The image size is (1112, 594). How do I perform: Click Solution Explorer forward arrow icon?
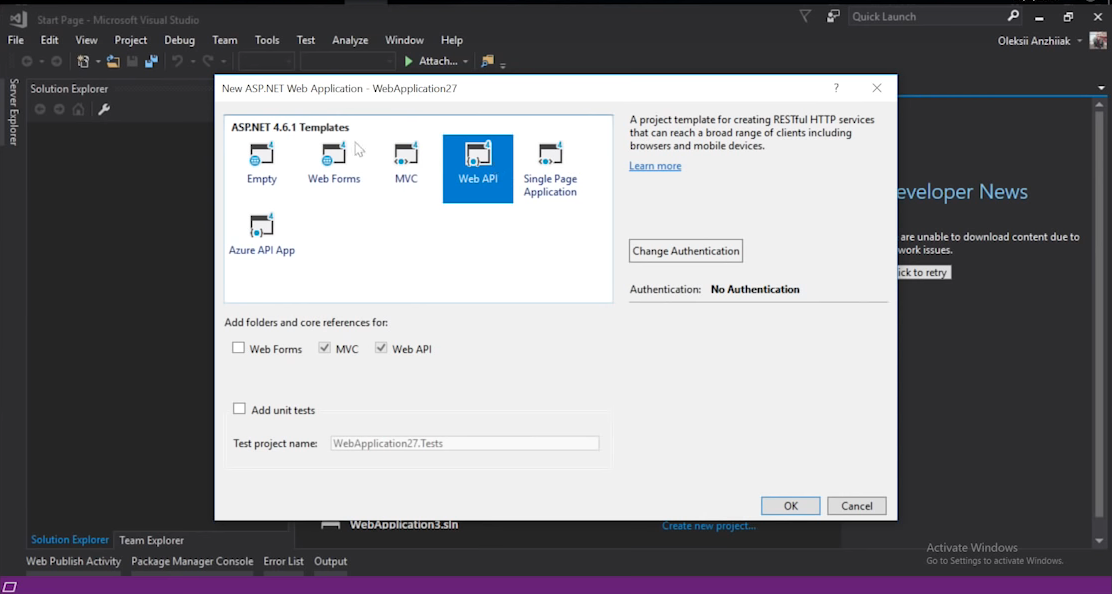coord(60,109)
